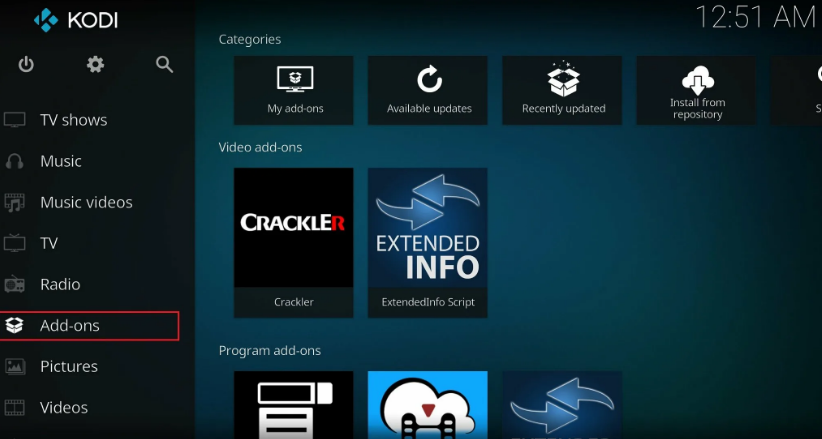Open search with the magnifier icon
Screen dimensions: 822x439
point(164,65)
